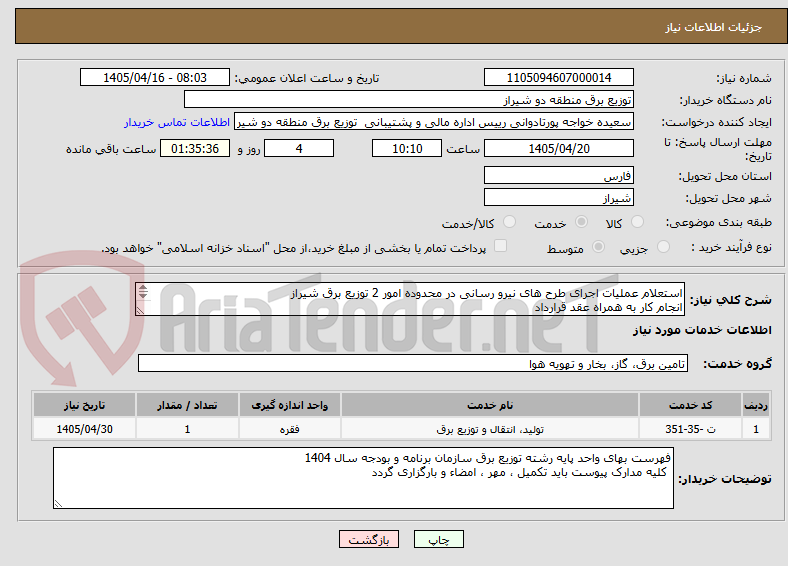Click the نام خدمت column header
Screen dimensions: 788x566
[x=489, y=405]
